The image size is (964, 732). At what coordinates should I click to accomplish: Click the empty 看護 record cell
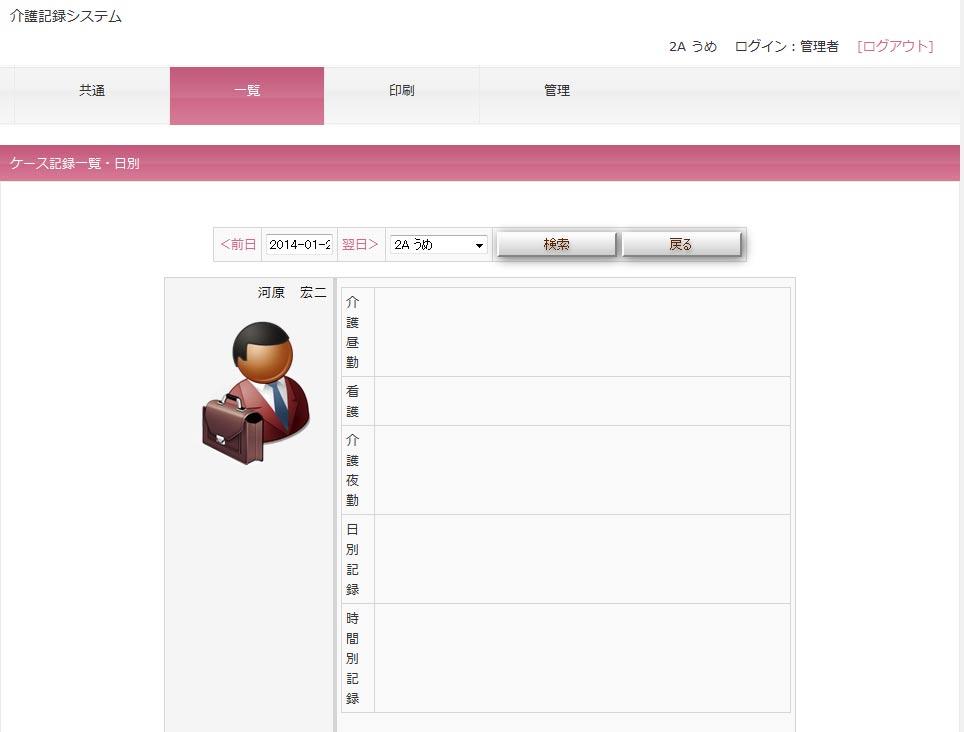tap(582, 401)
